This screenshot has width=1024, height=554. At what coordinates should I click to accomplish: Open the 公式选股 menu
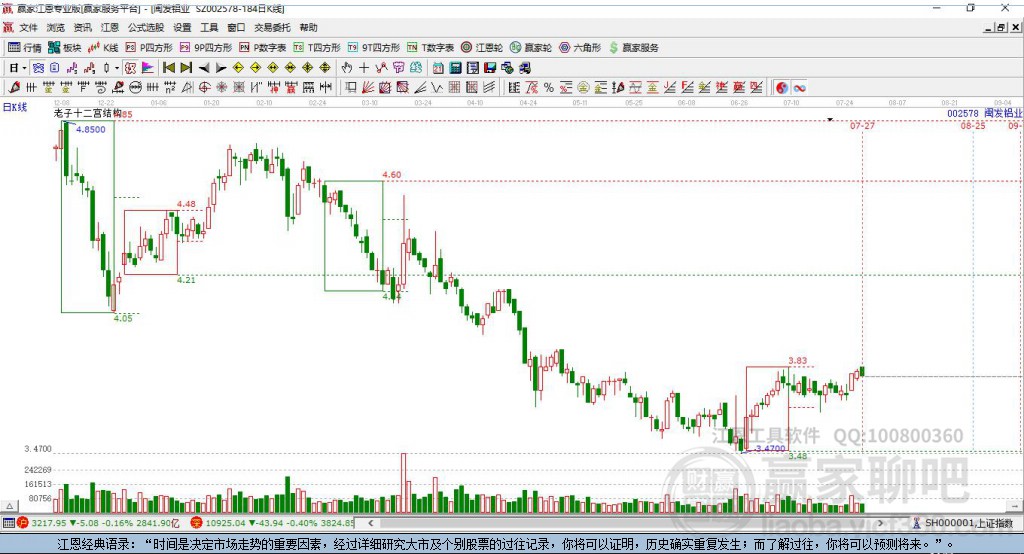(146, 27)
